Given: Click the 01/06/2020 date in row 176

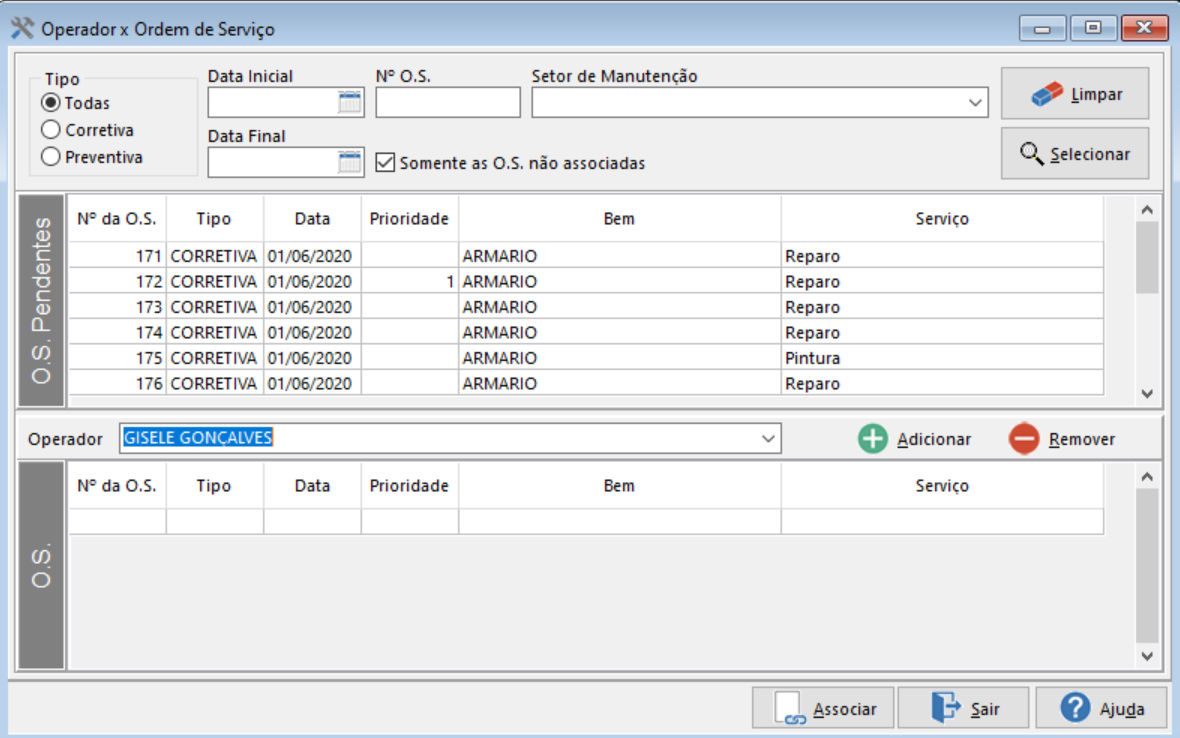Looking at the screenshot, I should [x=312, y=384].
